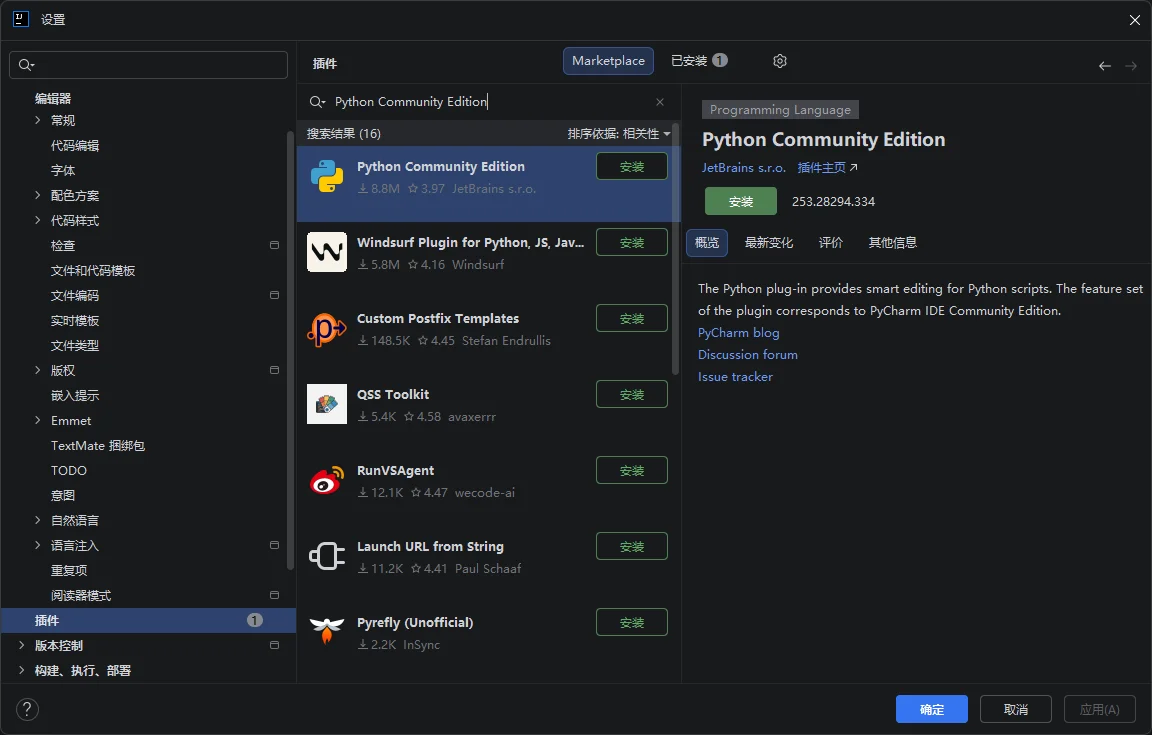Image resolution: width=1152 pixels, height=735 pixels.
Task: Click the QSS Toolkit plugin icon
Action: pyautogui.click(x=327, y=404)
